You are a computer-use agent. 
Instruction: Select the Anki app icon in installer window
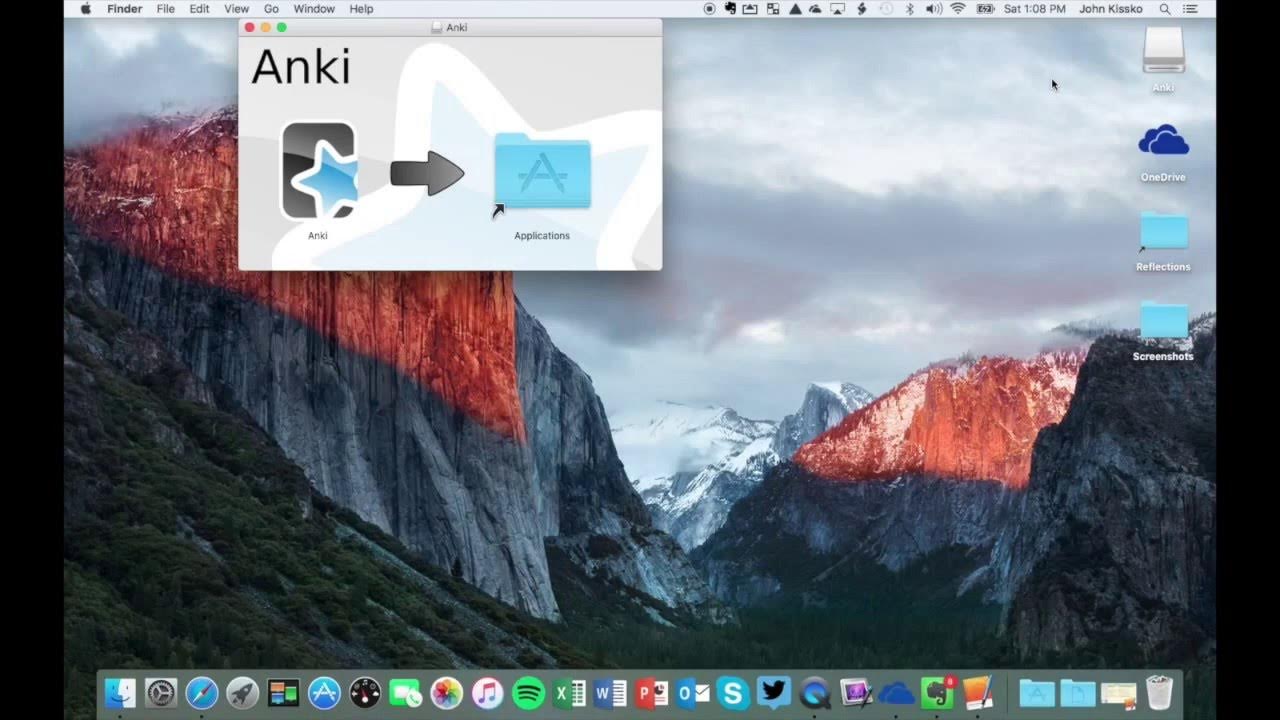318,171
